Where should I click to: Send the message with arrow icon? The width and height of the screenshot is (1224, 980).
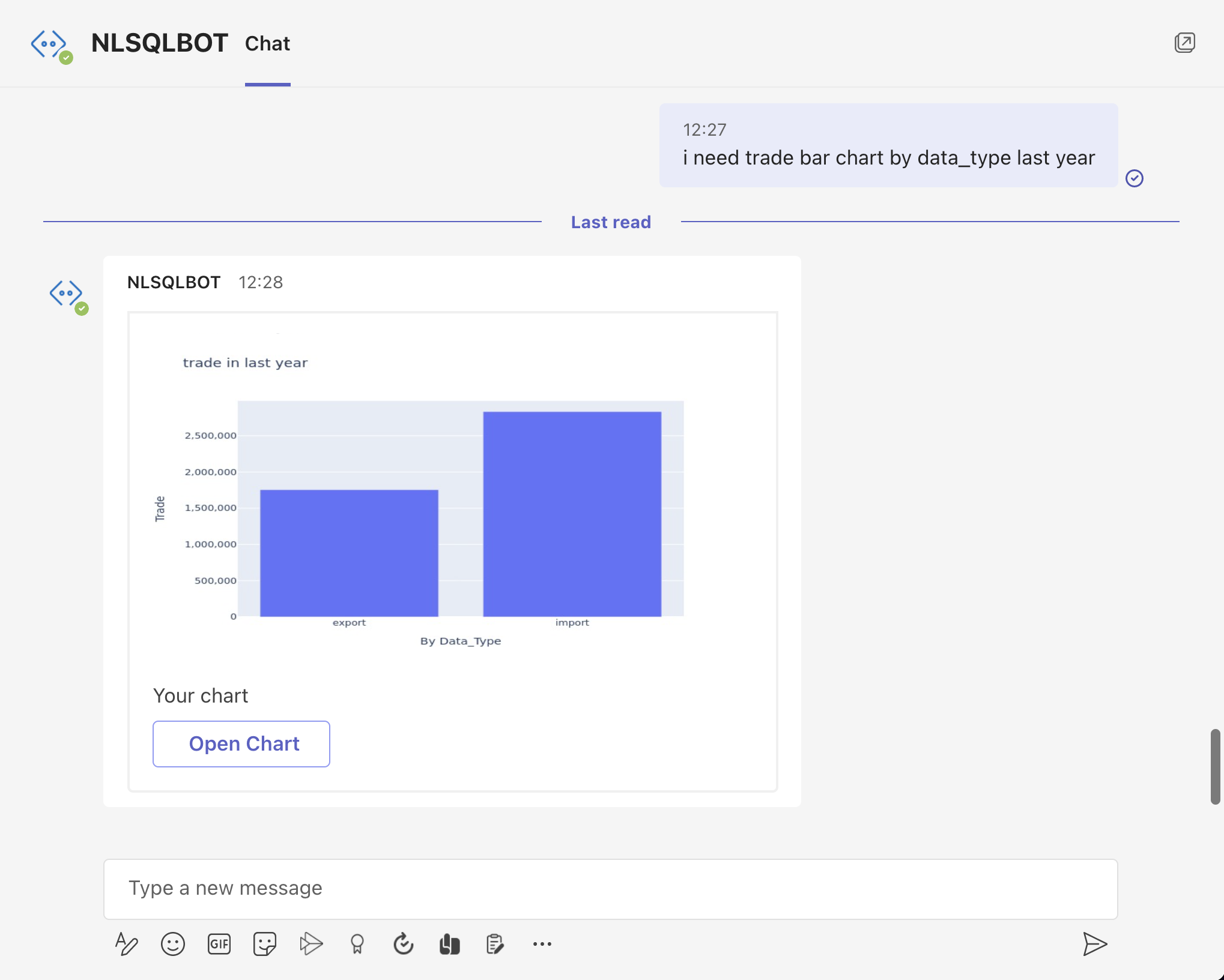[1095, 944]
